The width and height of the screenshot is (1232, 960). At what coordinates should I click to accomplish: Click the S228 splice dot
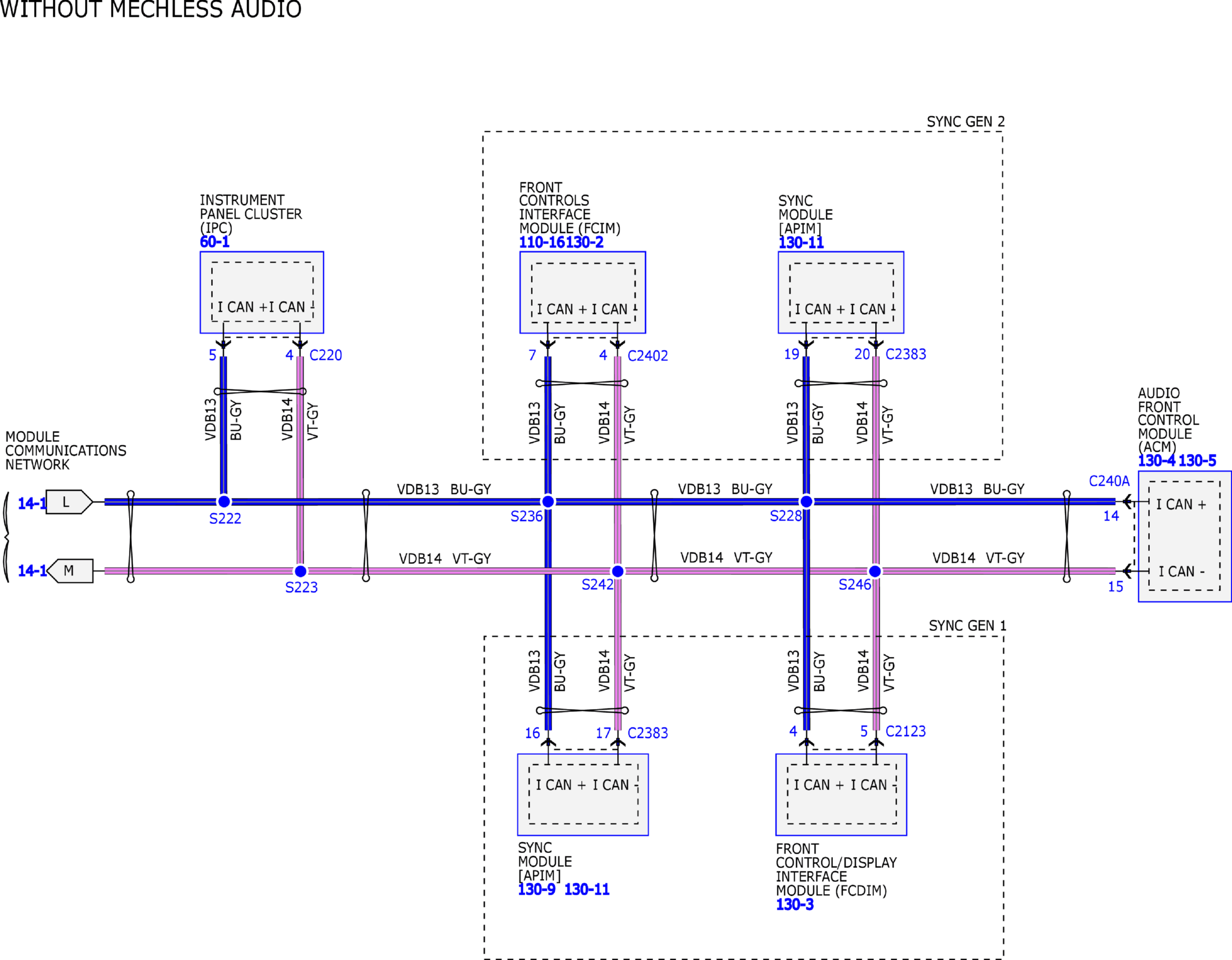pos(806,501)
